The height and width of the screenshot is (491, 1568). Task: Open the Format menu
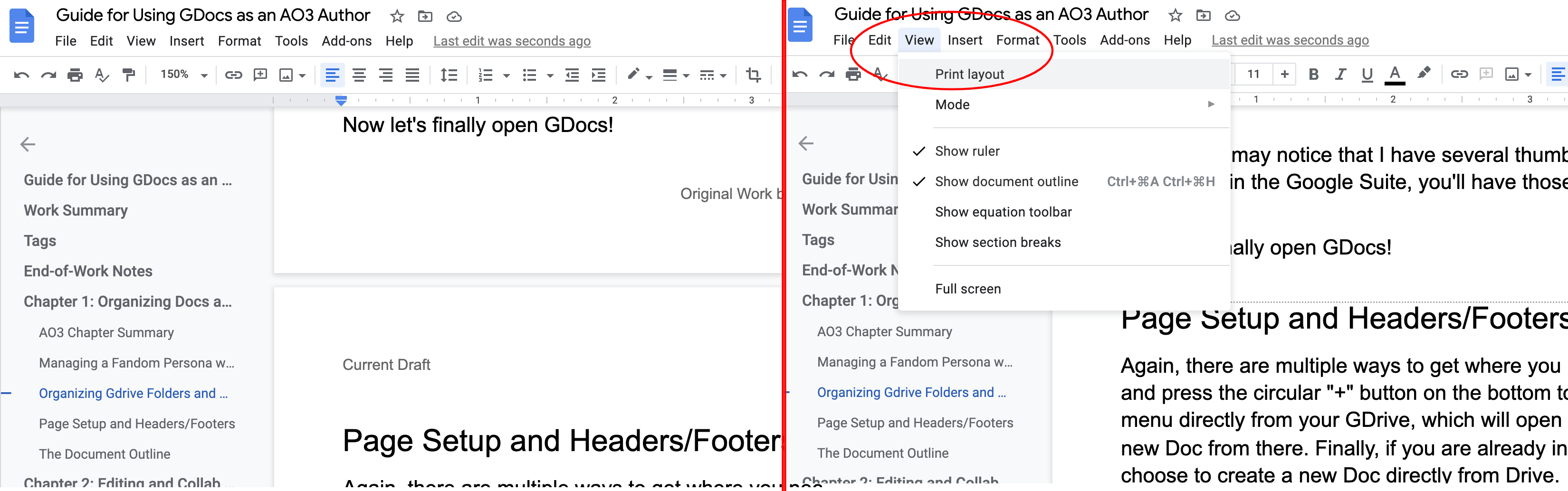coord(239,41)
